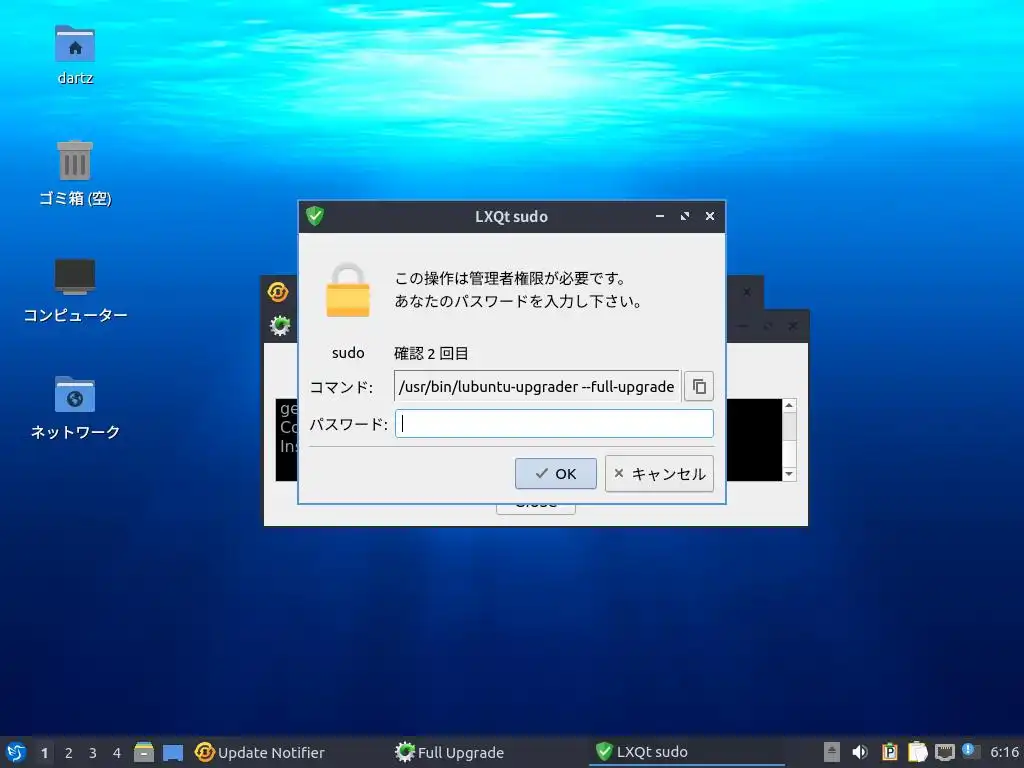Close the Full Upgrade background window

(792, 325)
